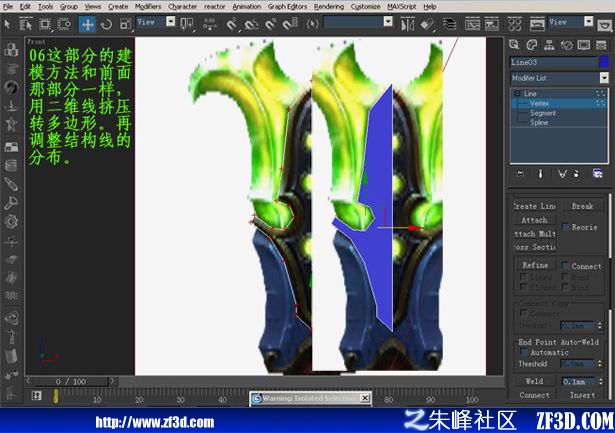Open the Layer Manager icon
Image resolution: width=615 pixels, height=433 pixels.
point(449,24)
